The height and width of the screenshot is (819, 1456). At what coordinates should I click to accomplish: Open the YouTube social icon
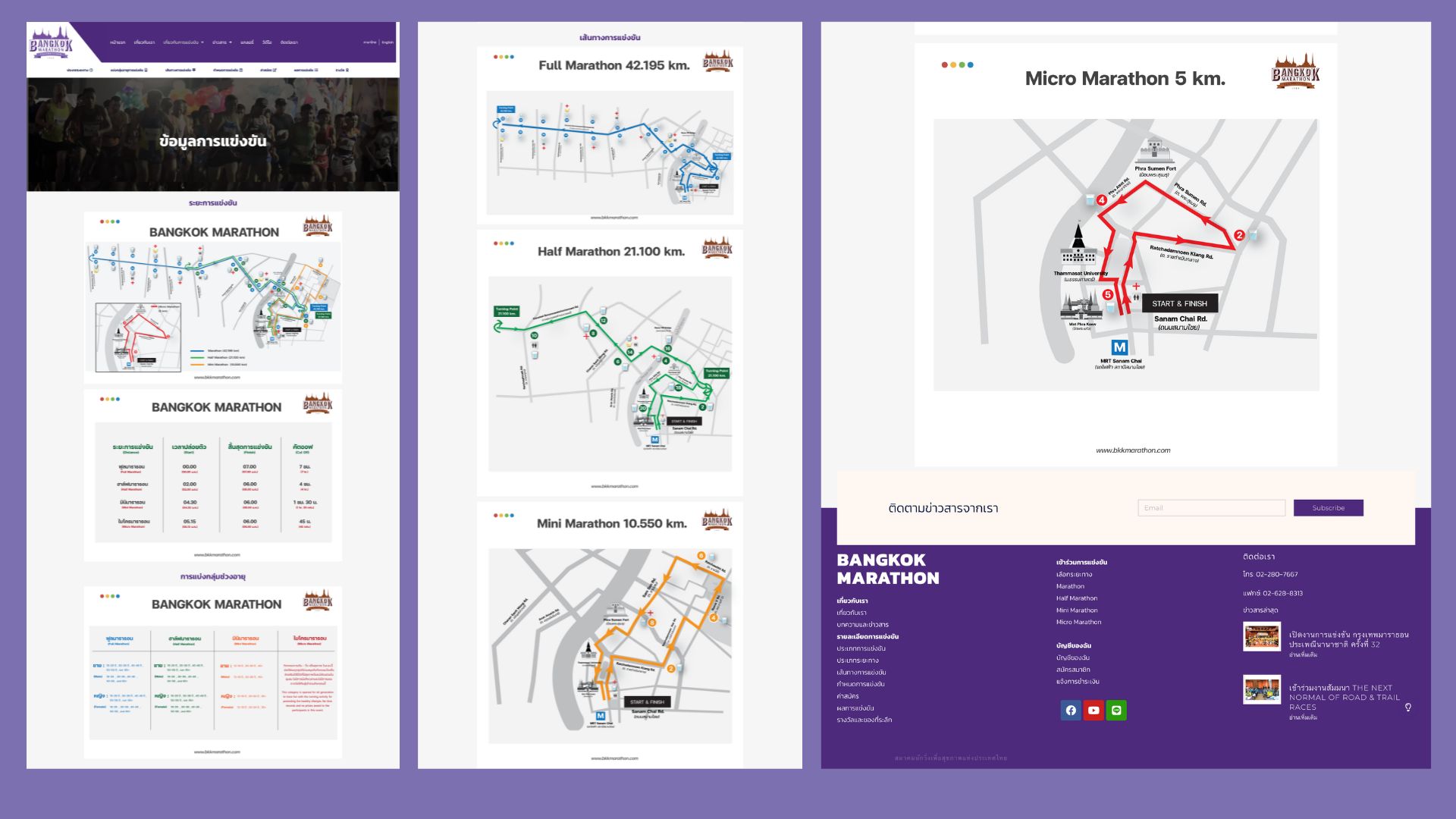pyautogui.click(x=1094, y=711)
